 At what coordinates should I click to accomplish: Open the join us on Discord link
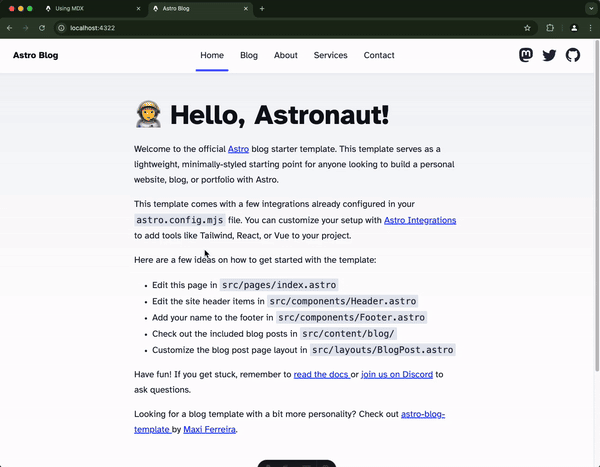click(397, 374)
